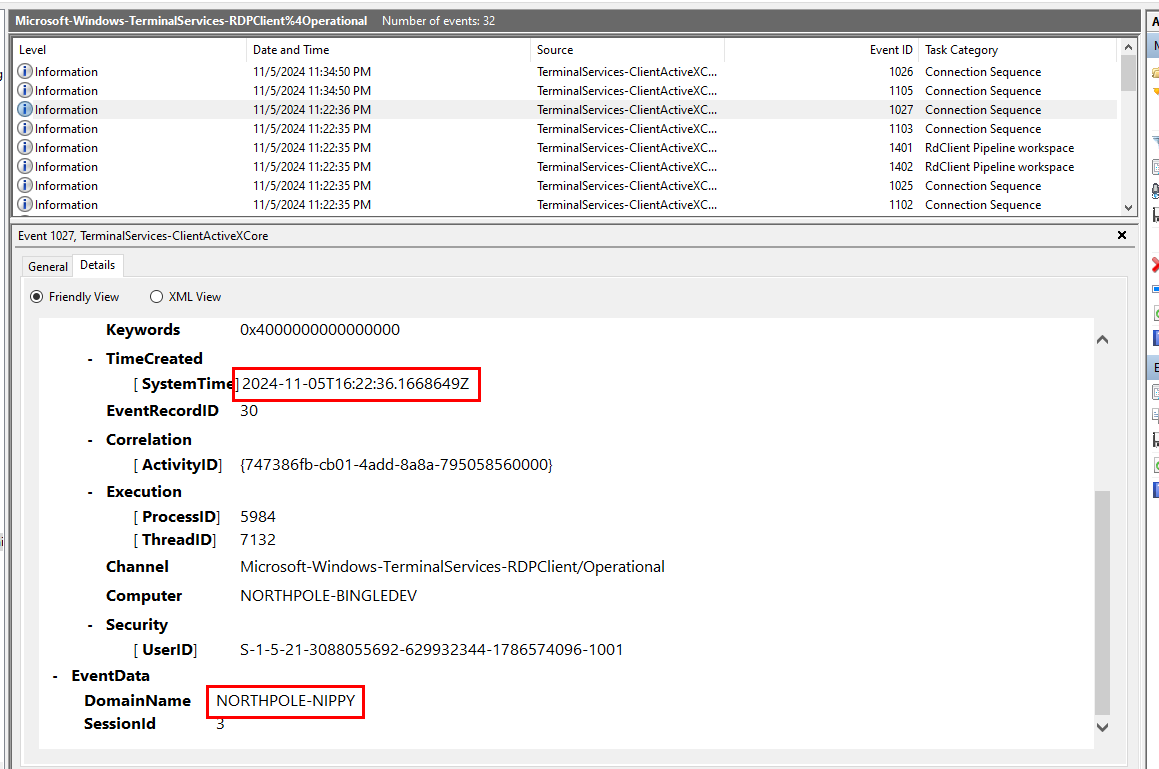
Task: Click the details pane vertical scrollbar thumb
Action: [x=1102, y=603]
